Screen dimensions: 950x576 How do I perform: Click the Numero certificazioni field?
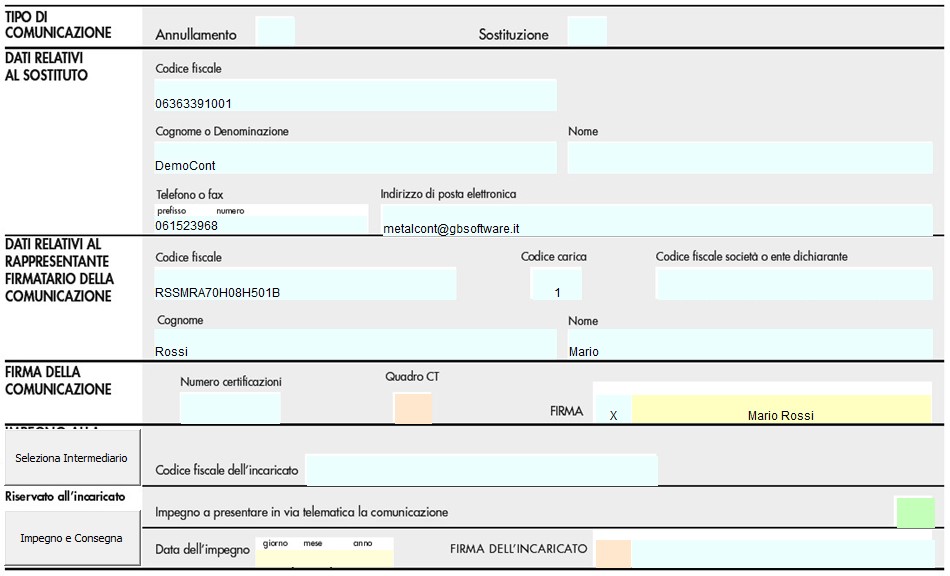tap(230, 408)
